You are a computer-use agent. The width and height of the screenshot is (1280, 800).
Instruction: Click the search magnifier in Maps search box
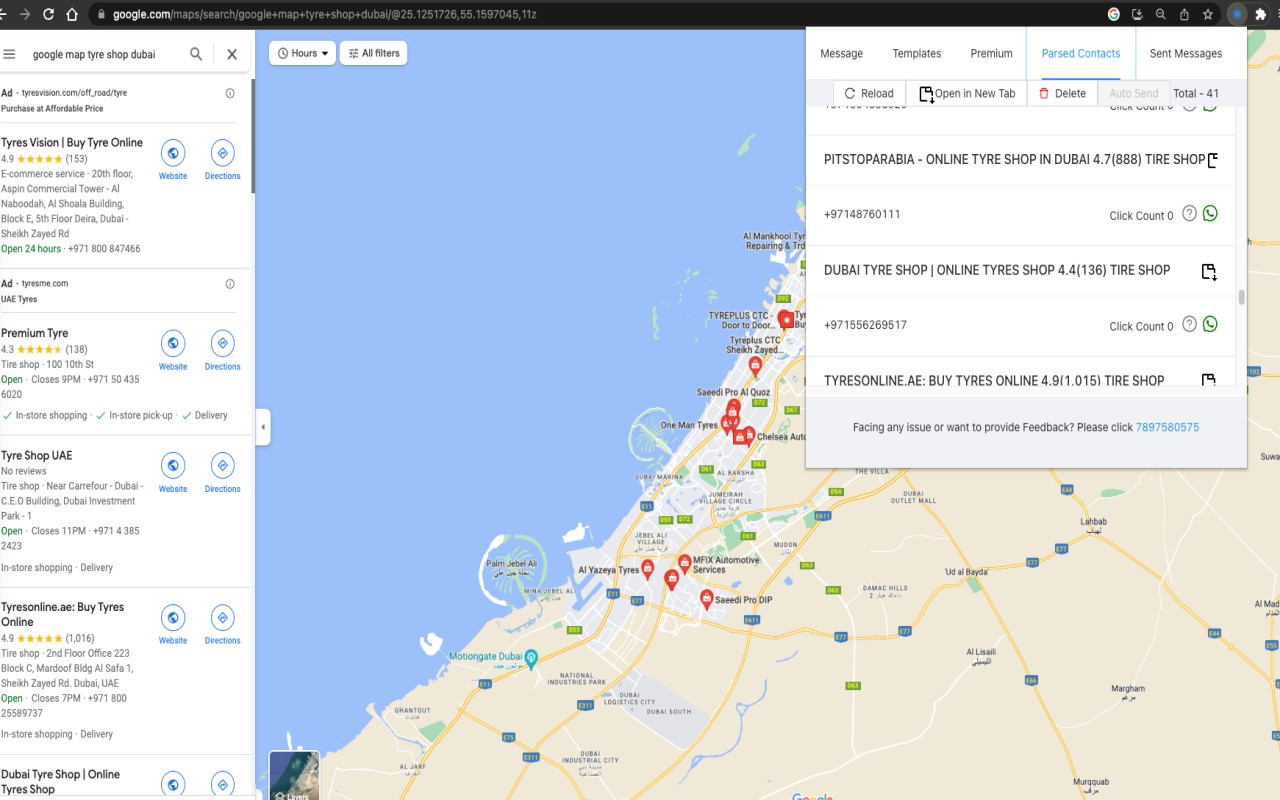point(197,54)
